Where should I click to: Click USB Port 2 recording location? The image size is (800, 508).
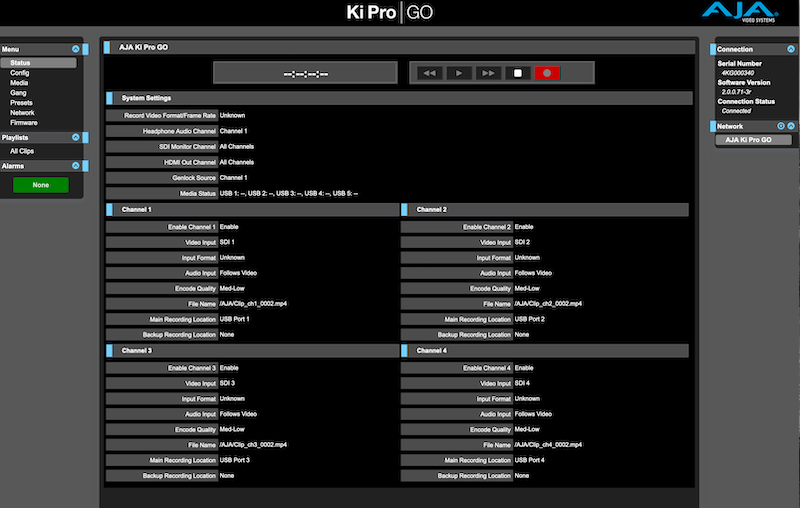530,319
